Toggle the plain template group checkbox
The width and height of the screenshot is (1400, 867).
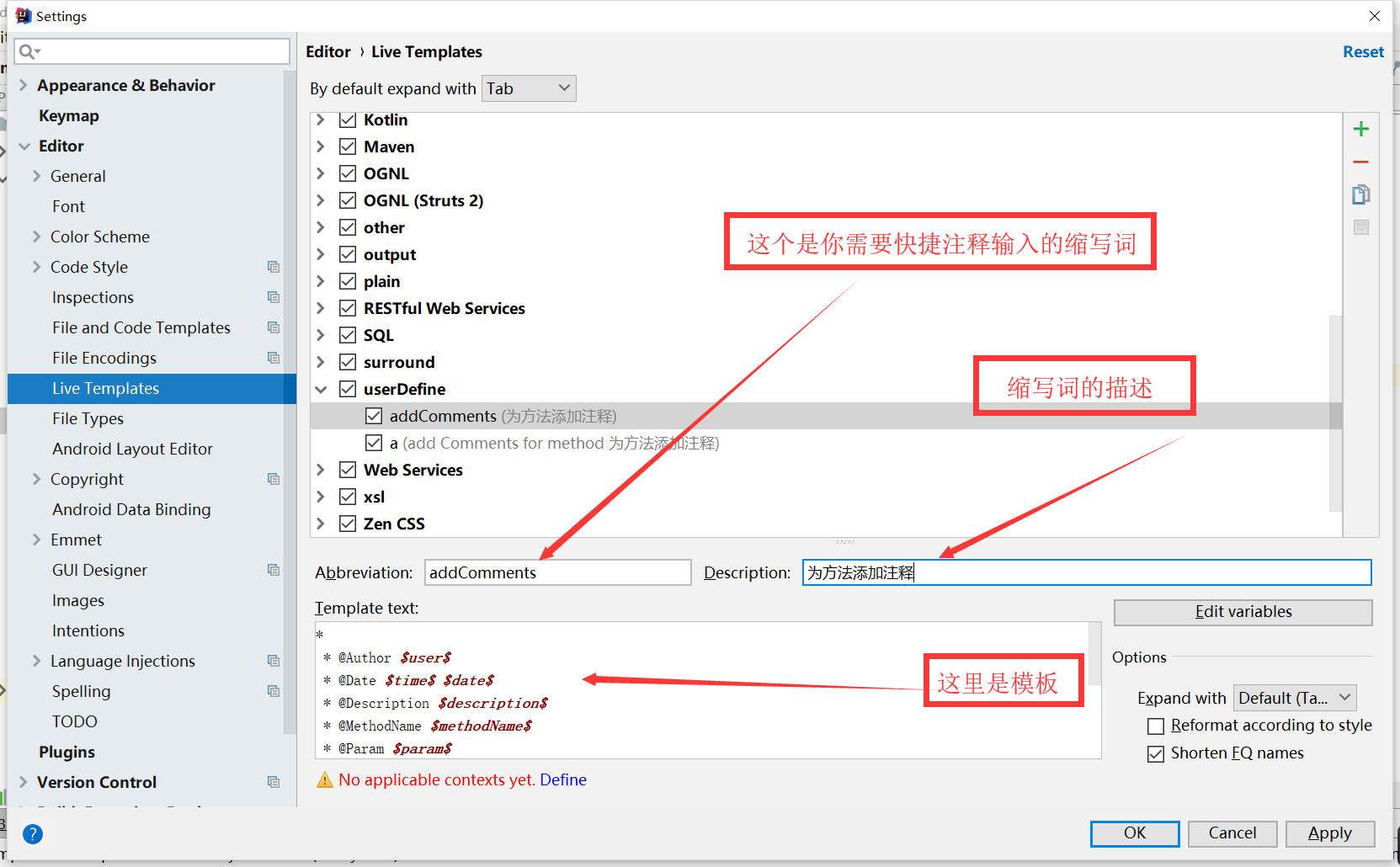[348, 281]
